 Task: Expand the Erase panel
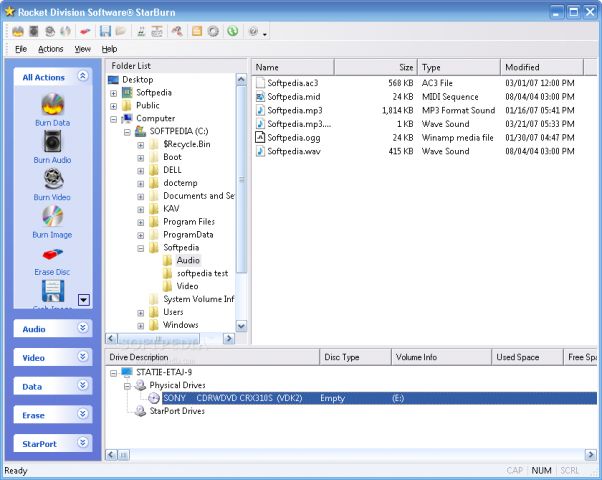click(x=83, y=414)
